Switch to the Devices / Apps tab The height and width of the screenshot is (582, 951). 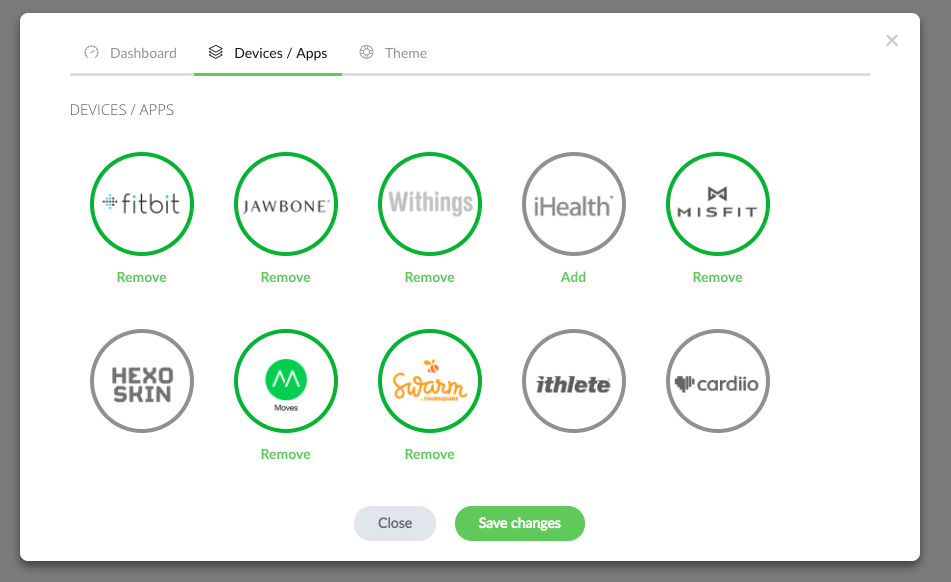[268, 53]
